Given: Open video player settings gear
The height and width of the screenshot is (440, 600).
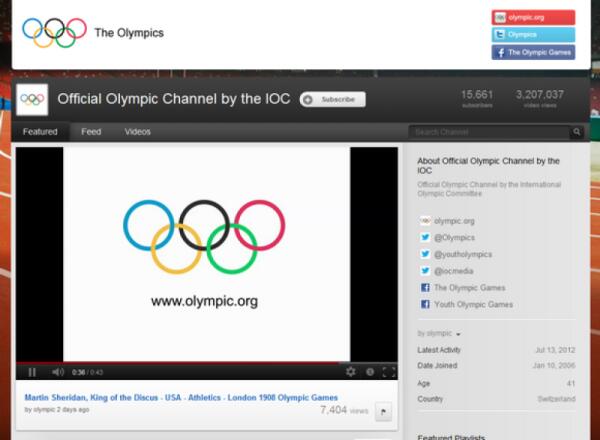Looking at the screenshot, I should coord(351,372).
